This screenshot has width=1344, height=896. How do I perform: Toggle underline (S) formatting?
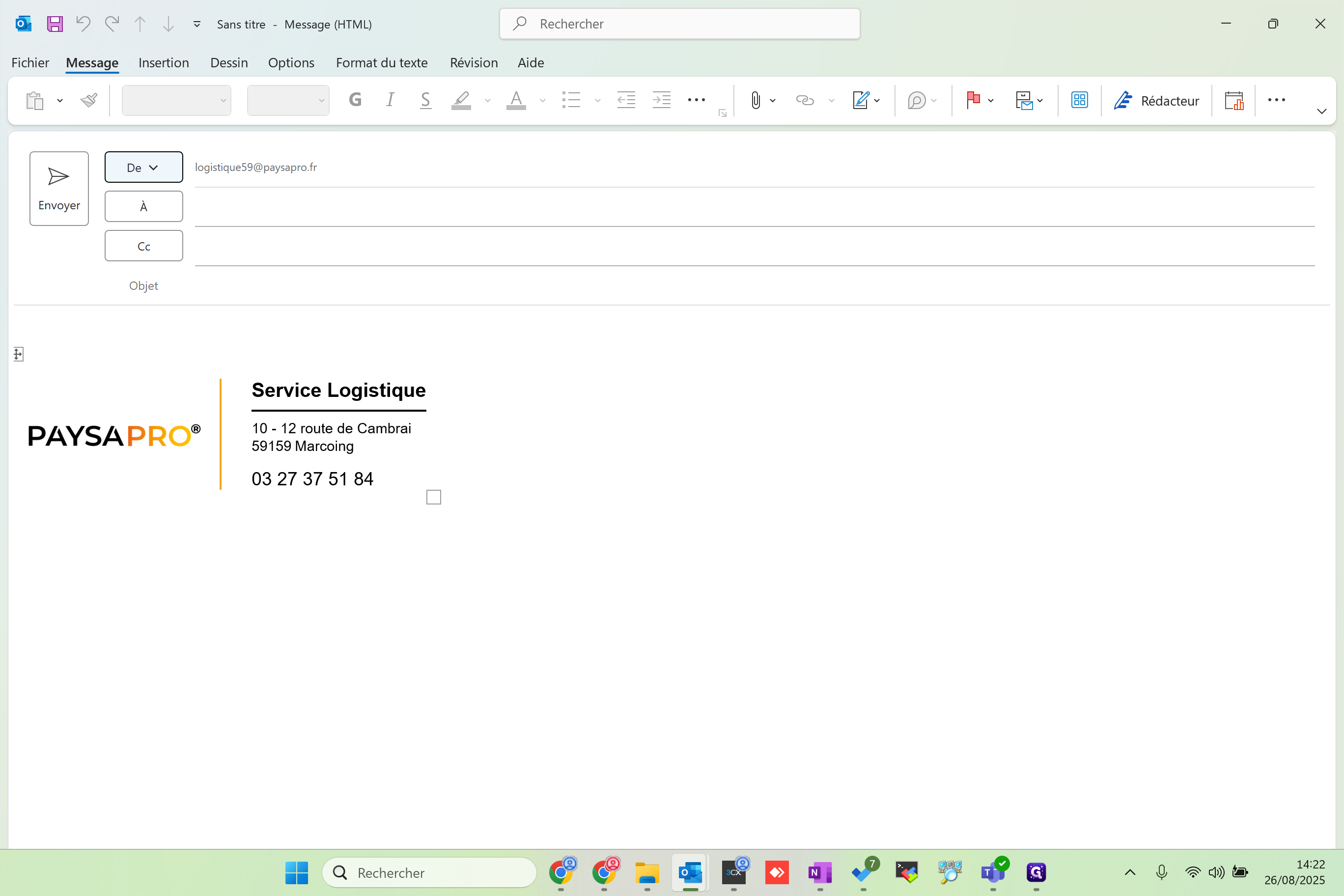[x=425, y=100]
